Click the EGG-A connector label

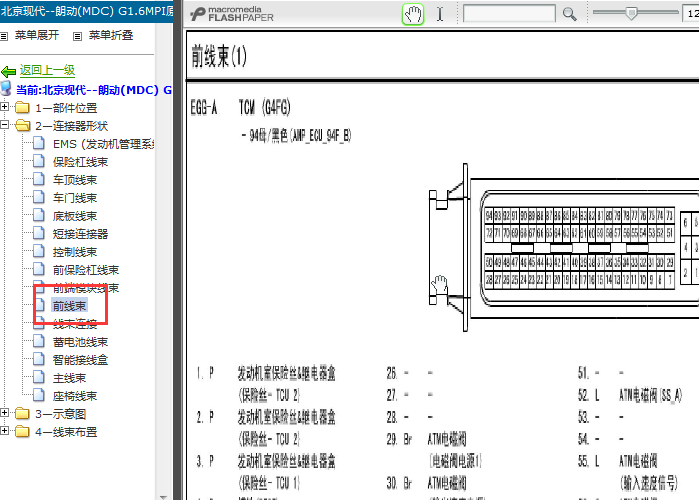pyautogui.click(x=204, y=107)
